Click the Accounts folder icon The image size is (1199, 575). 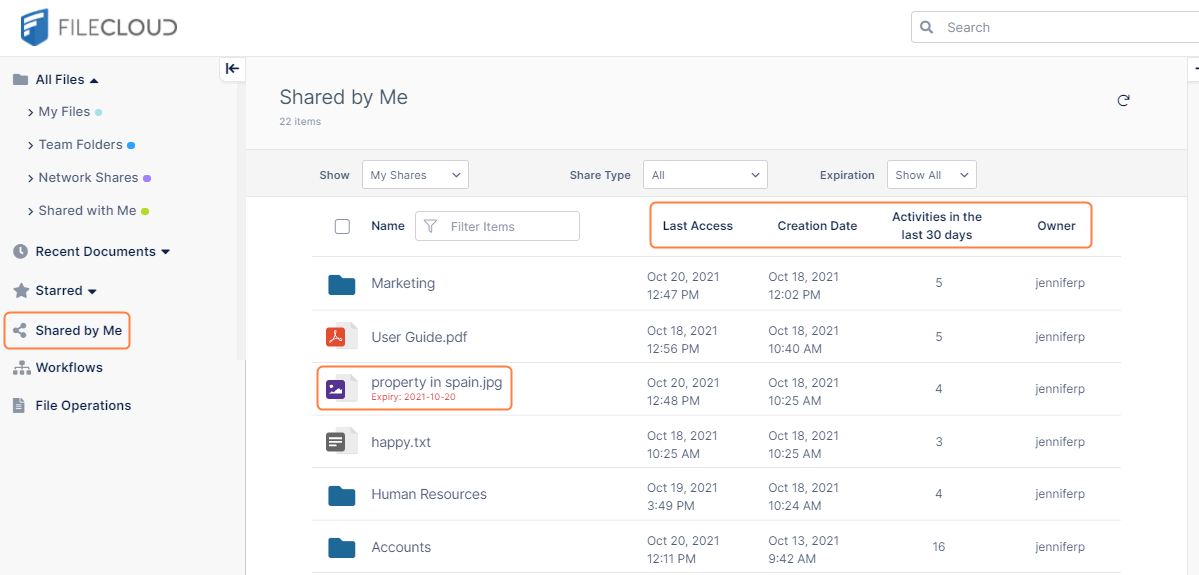pos(342,547)
